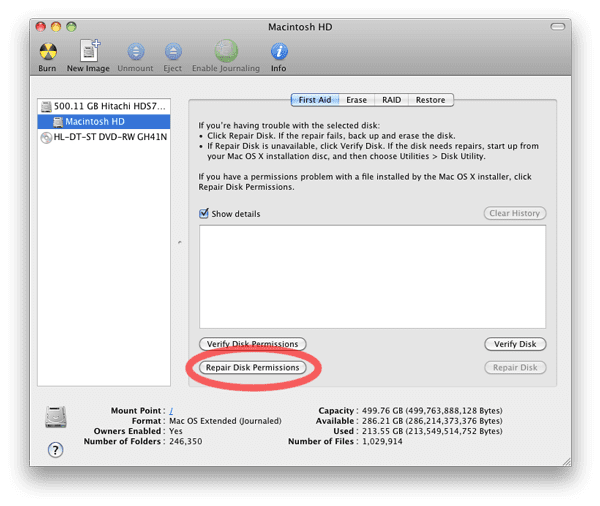Switch to the Erase tab
This screenshot has height=506, width=600.
[x=356, y=100]
